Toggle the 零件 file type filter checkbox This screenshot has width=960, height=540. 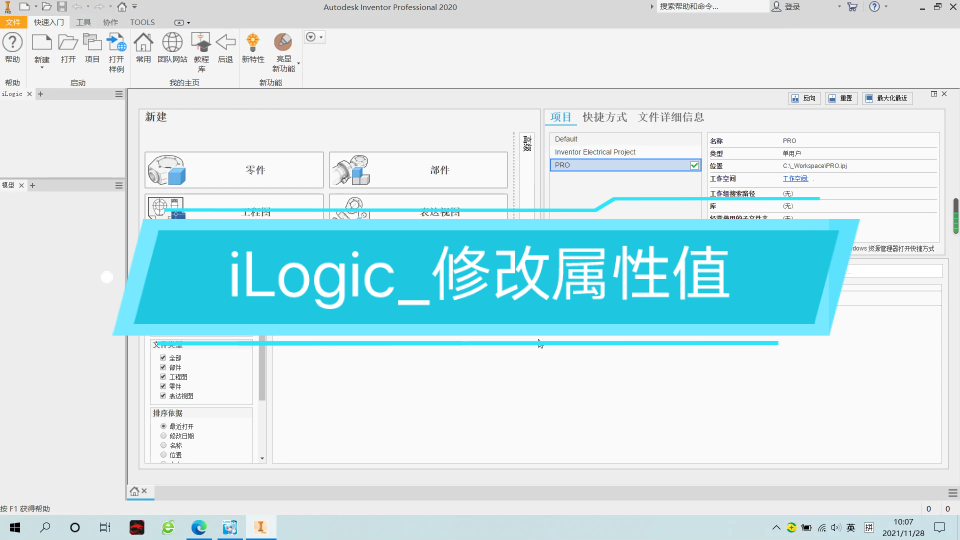click(x=163, y=386)
